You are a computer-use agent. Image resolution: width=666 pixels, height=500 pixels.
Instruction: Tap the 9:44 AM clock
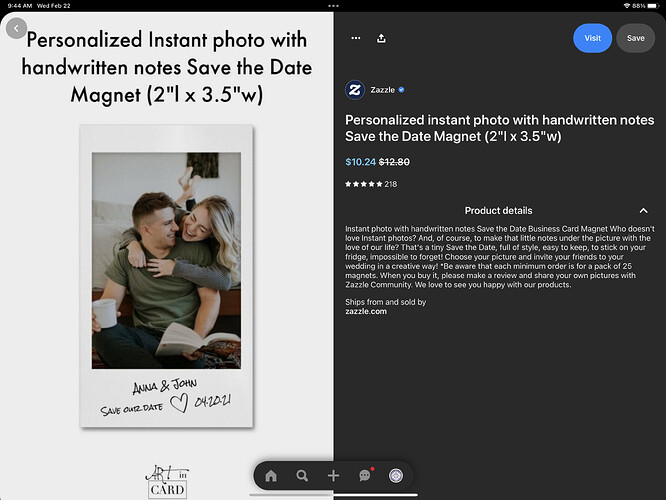[x=20, y=6]
